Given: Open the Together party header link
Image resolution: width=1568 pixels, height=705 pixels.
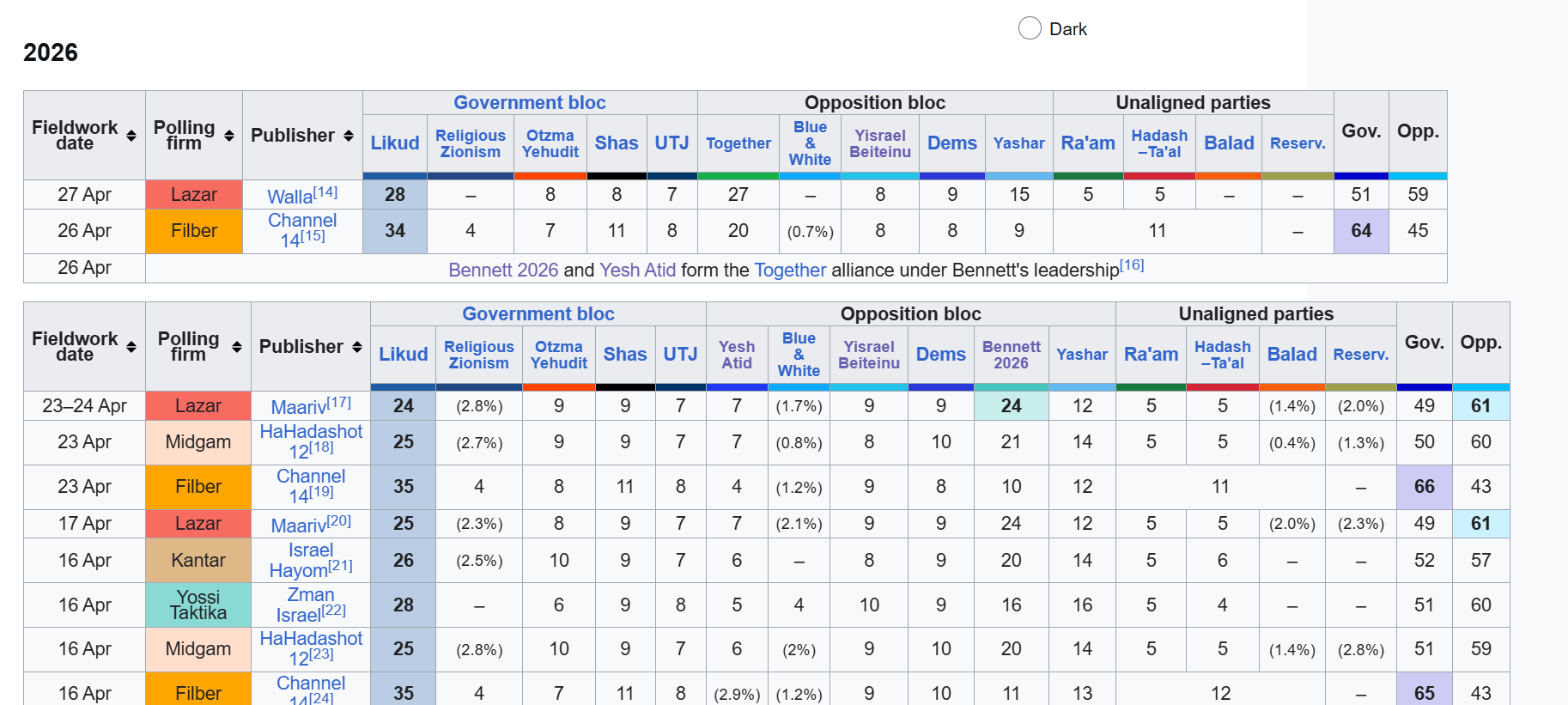Looking at the screenshot, I should (x=738, y=143).
